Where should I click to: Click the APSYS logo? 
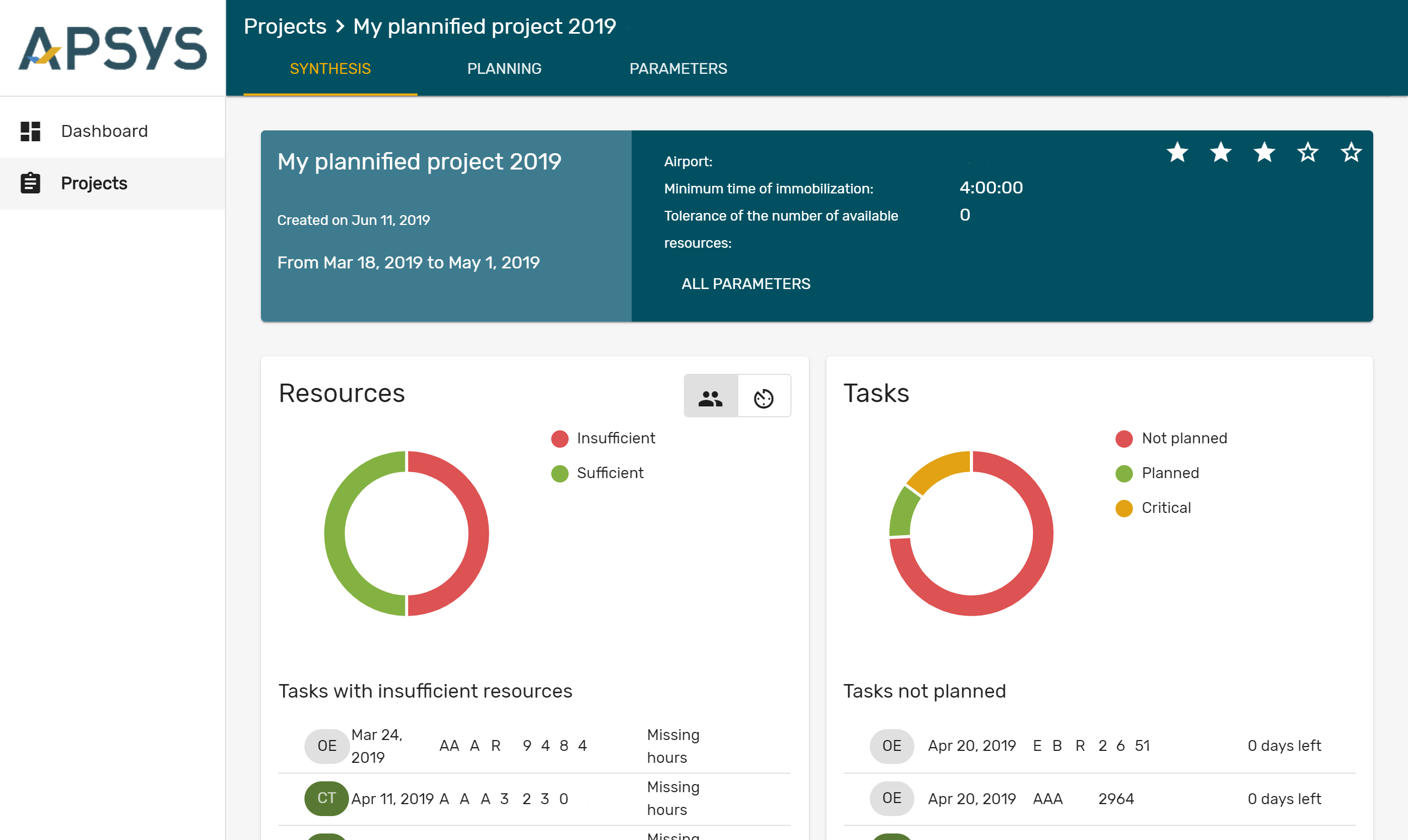pos(113,48)
